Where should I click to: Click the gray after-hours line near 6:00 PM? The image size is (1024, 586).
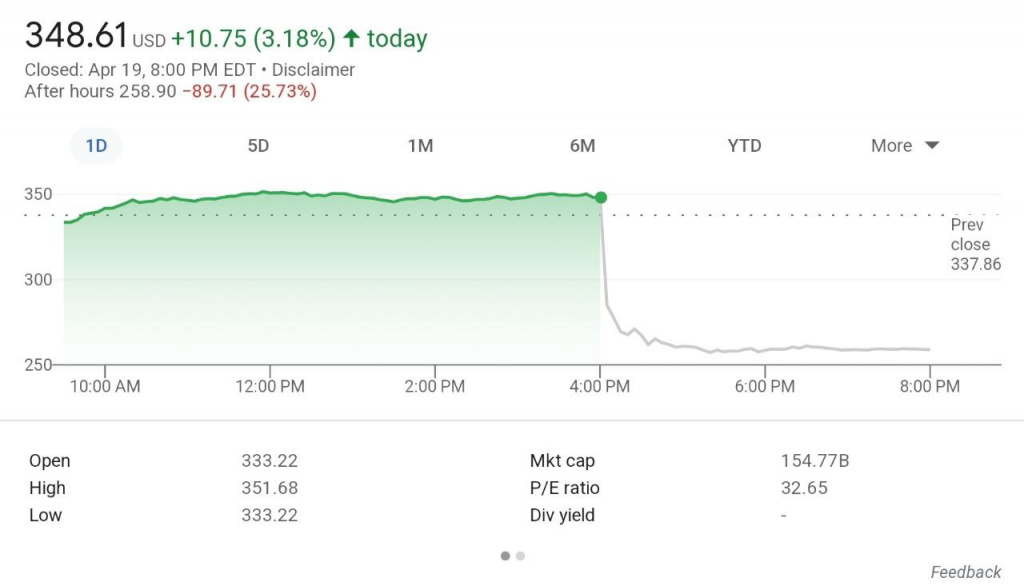pos(765,350)
